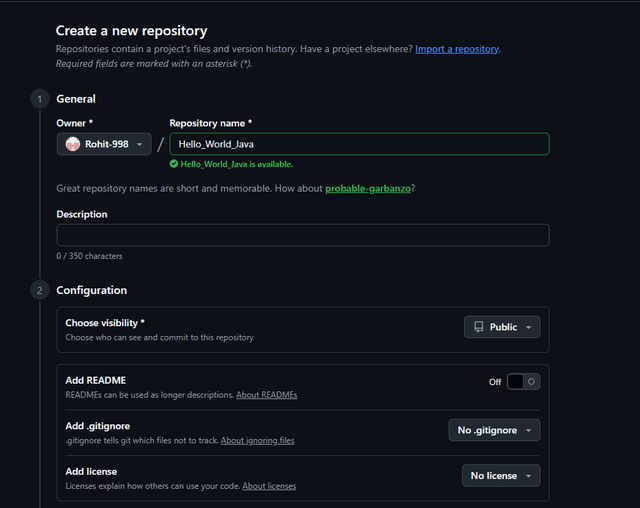640x508 pixels.
Task: Open the About licenses link
Action: click(269, 486)
